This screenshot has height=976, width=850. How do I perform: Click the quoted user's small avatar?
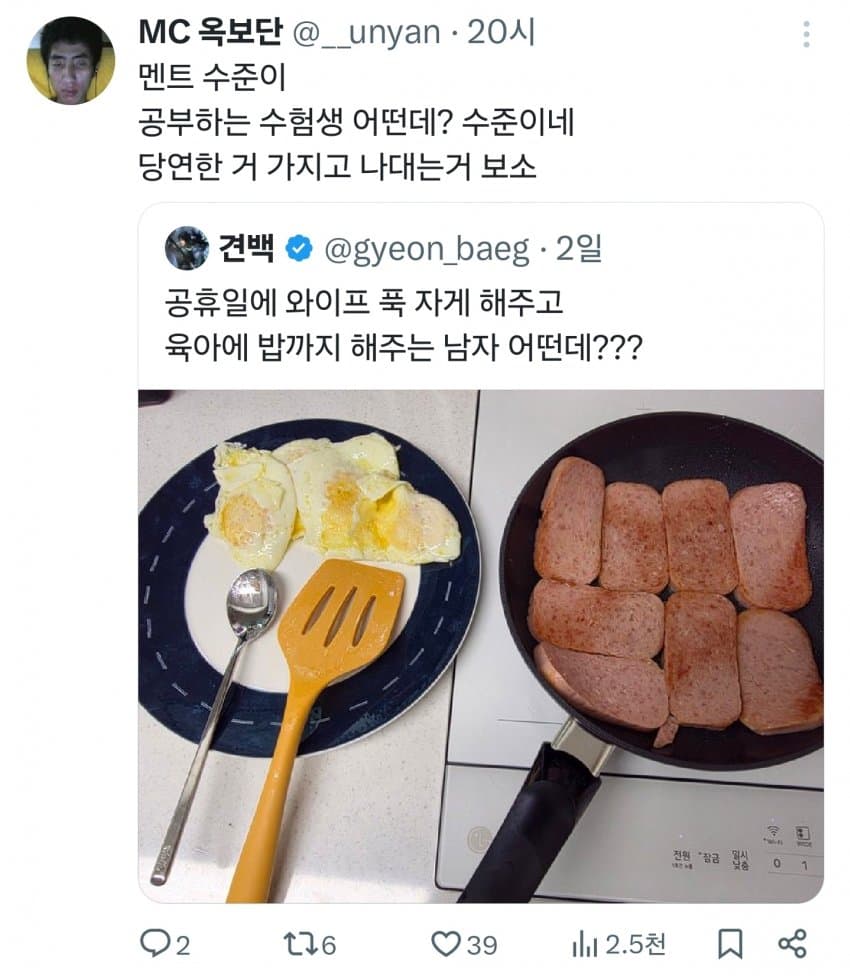pos(186,248)
